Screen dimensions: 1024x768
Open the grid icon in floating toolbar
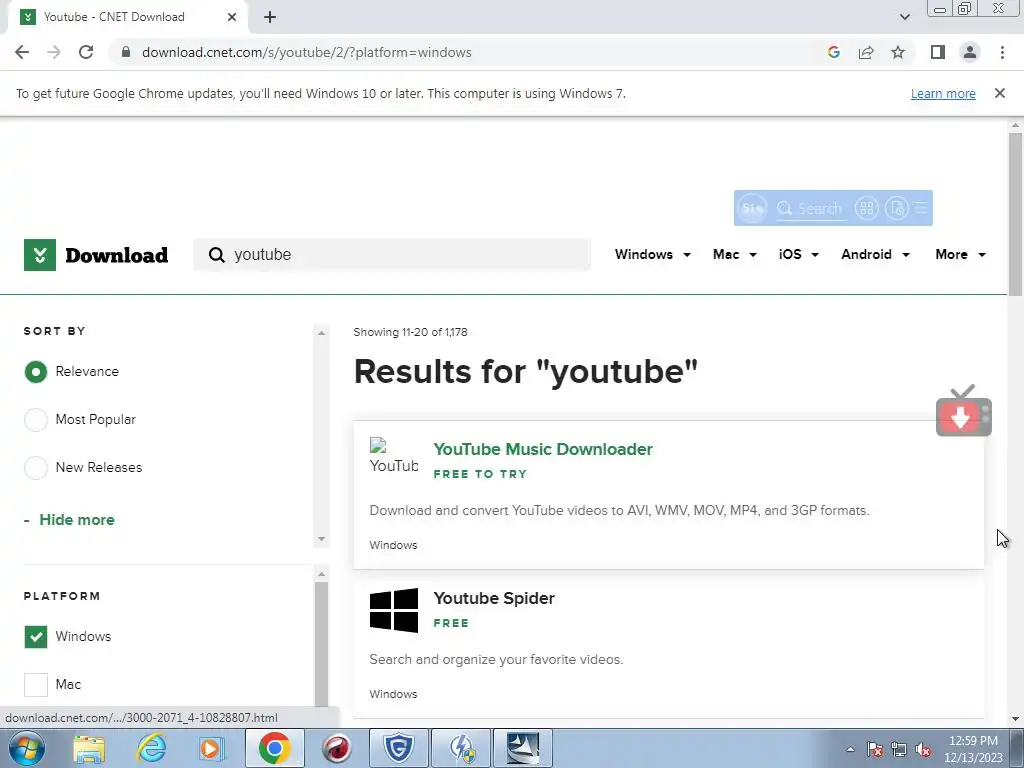[867, 208]
